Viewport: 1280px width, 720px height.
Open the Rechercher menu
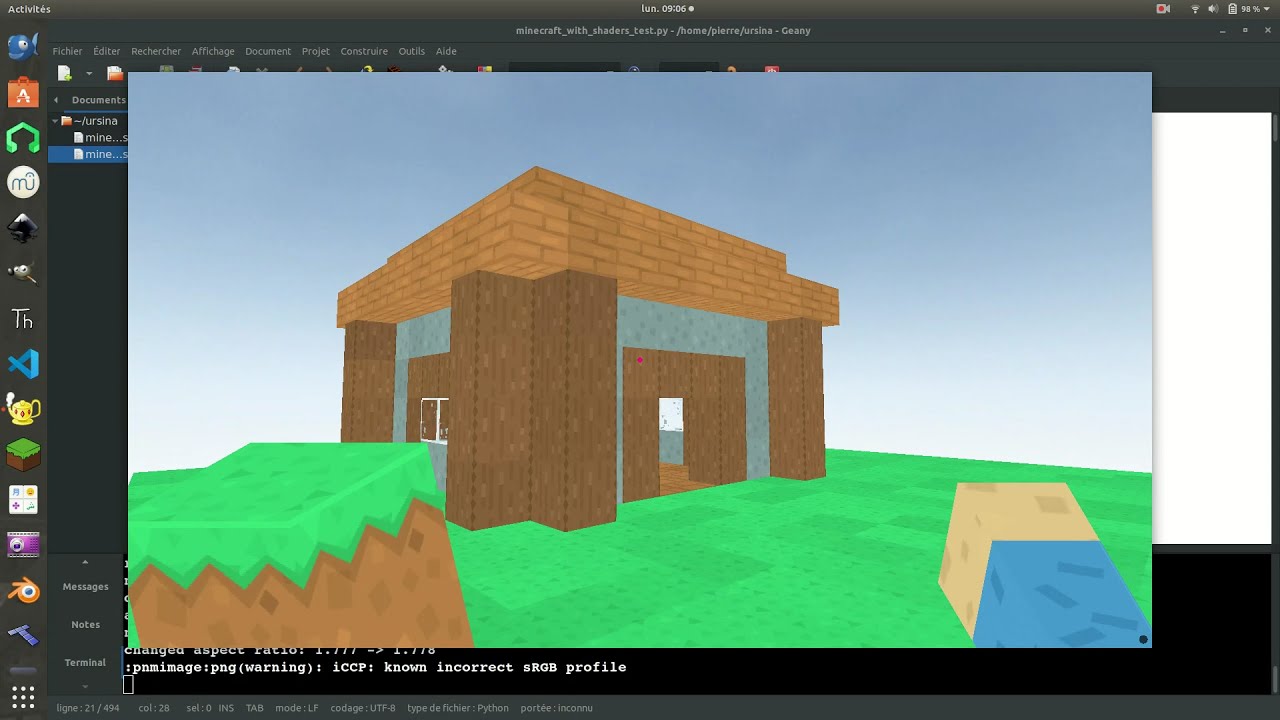[156, 51]
